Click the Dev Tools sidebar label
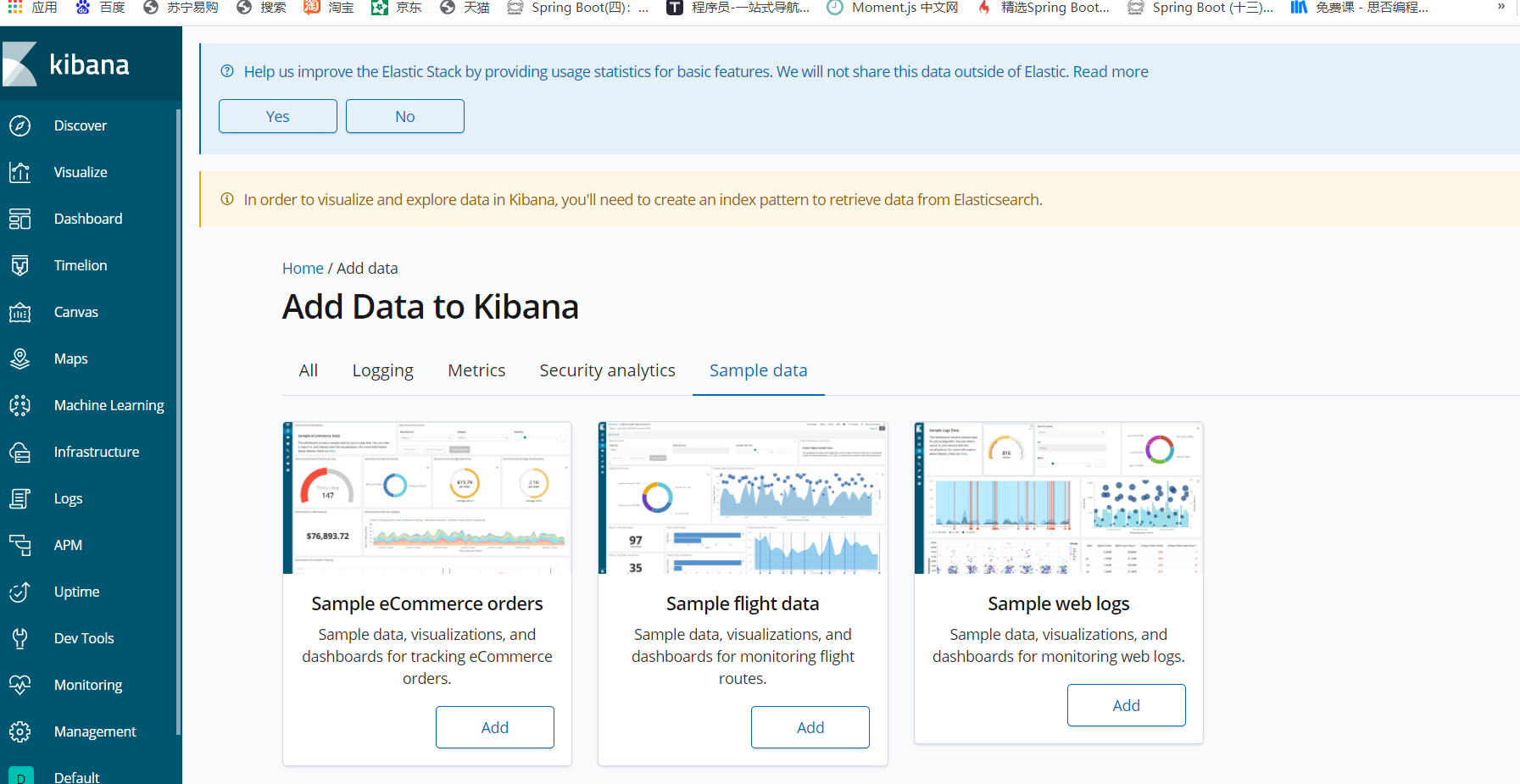Viewport: 1520px width, 784px height. pyautogui.click(x=84, y=638)
